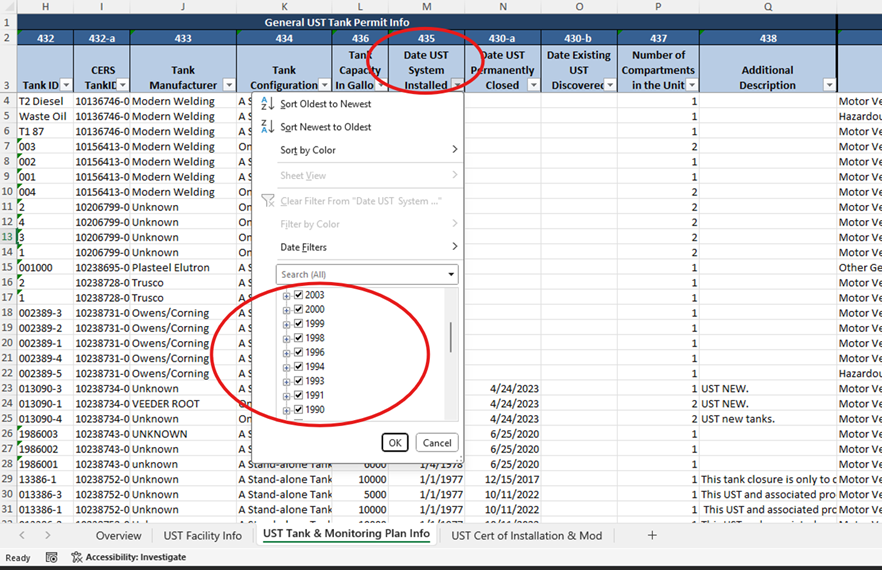Click the macro recording icon in status bar
Screen dimensions: 882x570
(52, 557)
